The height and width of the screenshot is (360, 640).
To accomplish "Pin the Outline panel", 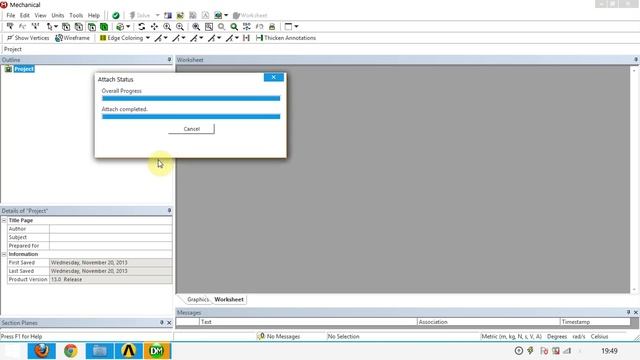I will (x=169, y=60).
